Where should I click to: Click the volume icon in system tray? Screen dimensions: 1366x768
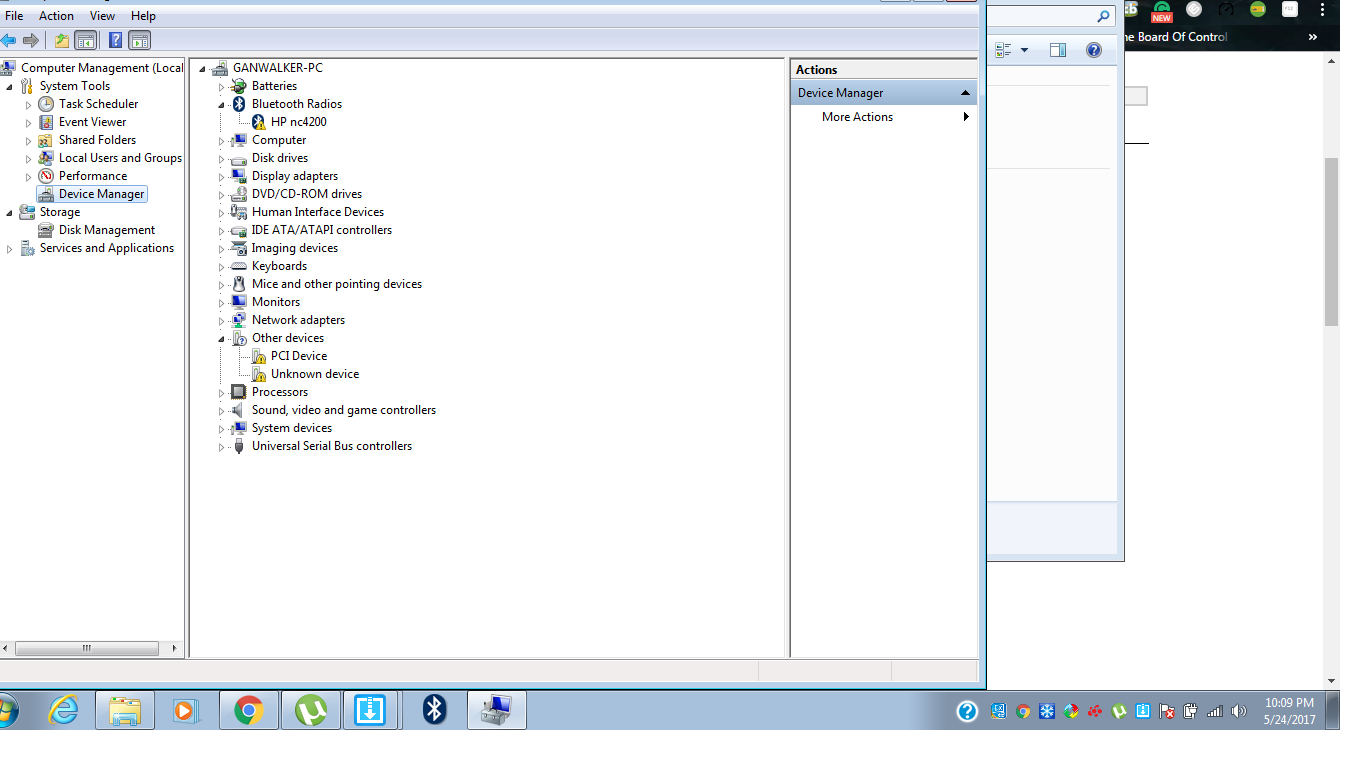(x=1239, y=712)
